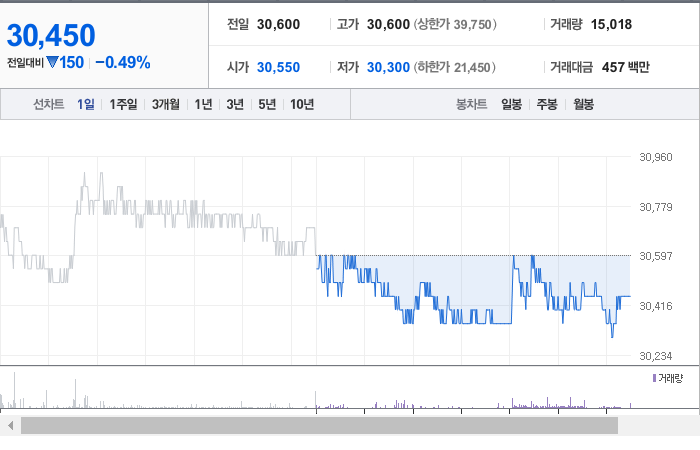700x450 pixels.
Task: Click the 거래대금 457 백만 value
Action: pos(625,67)
